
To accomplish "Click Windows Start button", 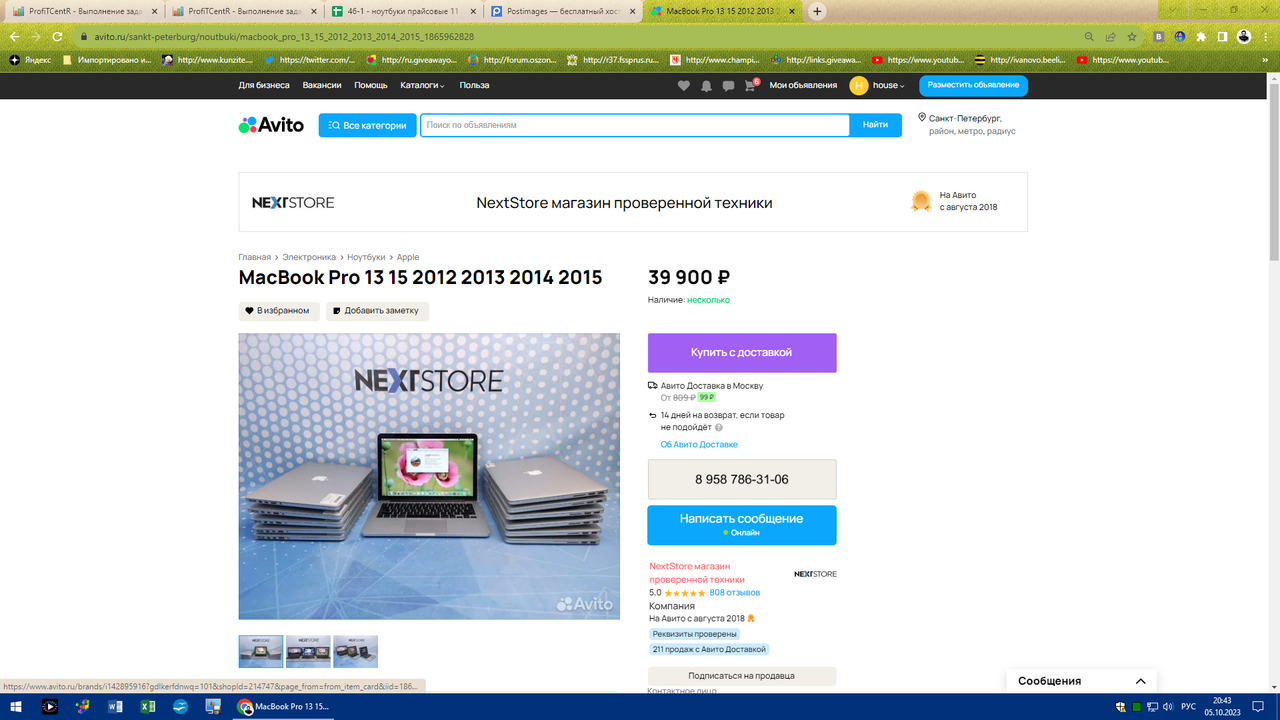I will [x=16, y=706].
